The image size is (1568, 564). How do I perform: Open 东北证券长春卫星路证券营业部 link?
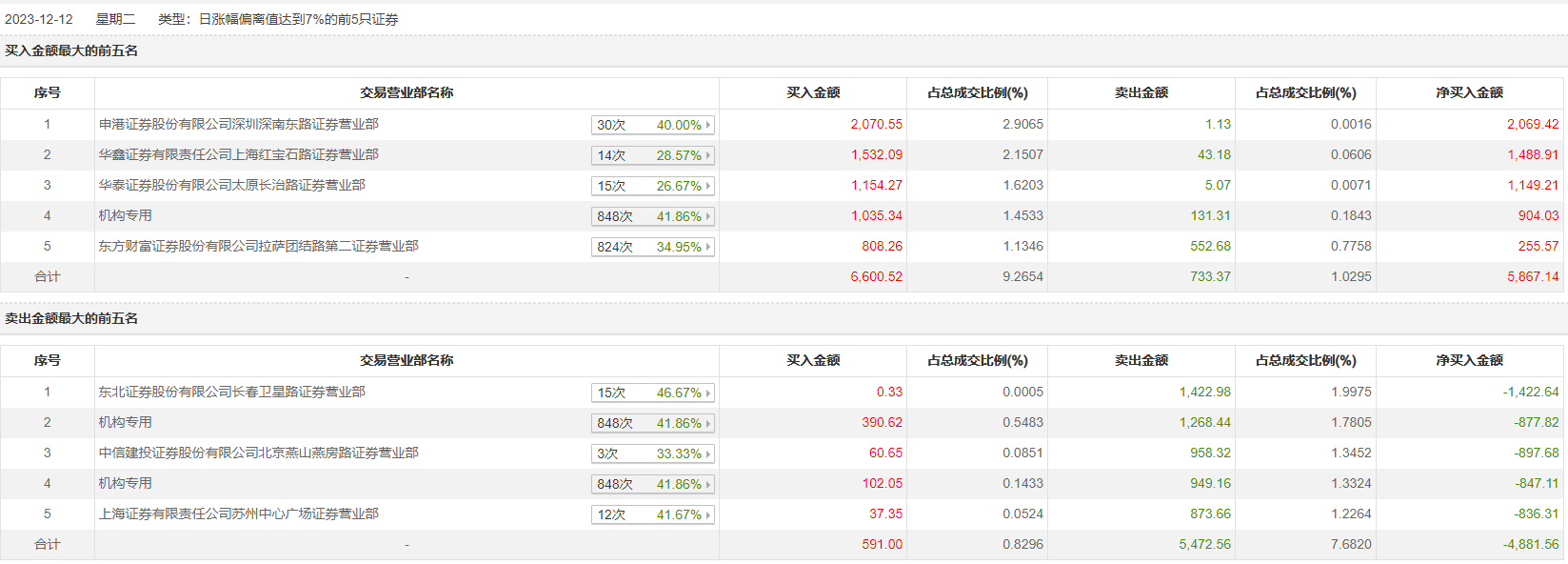click(x=231, y=392)
